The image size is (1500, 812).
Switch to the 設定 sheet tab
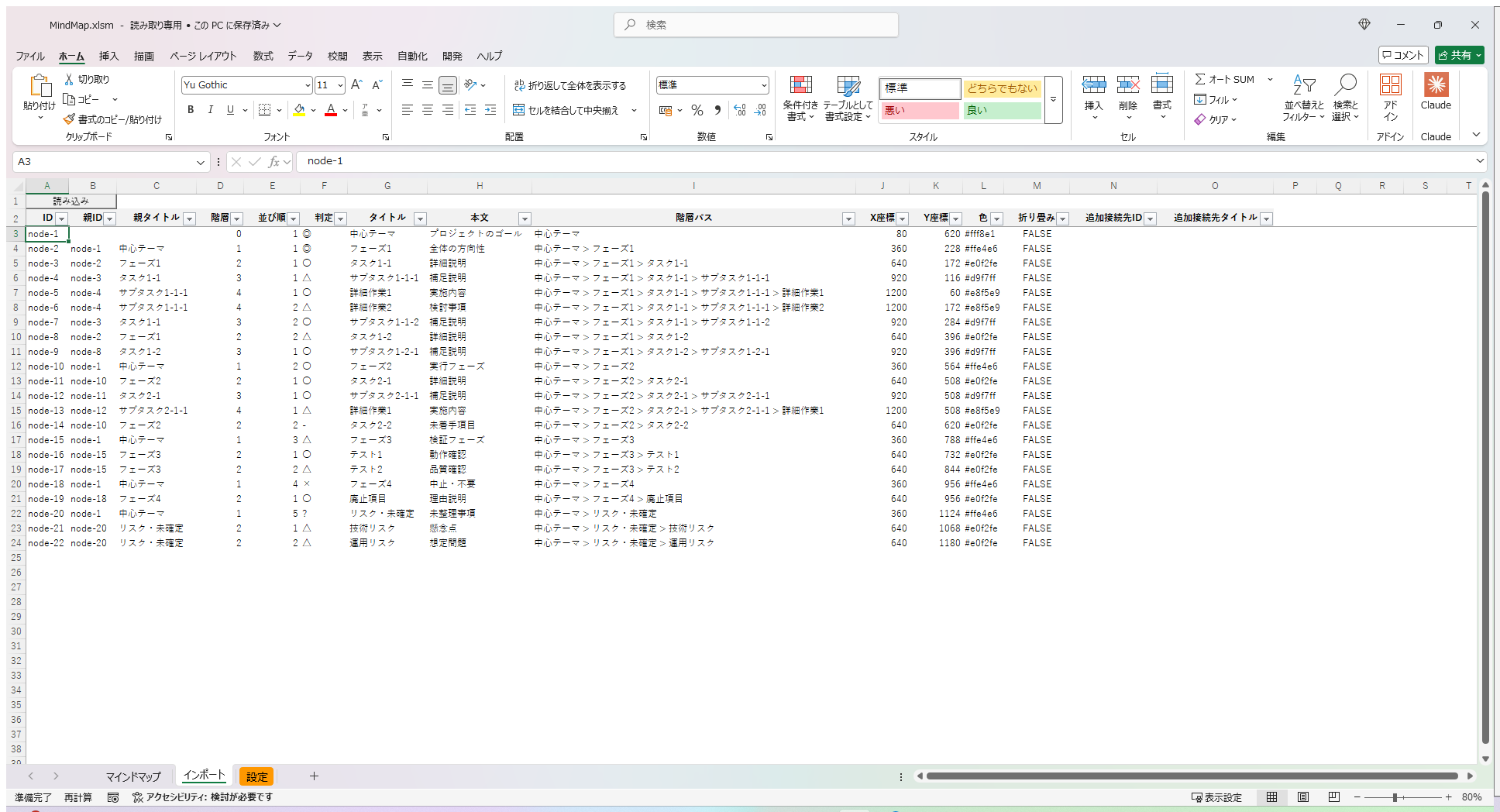(257, 776)
